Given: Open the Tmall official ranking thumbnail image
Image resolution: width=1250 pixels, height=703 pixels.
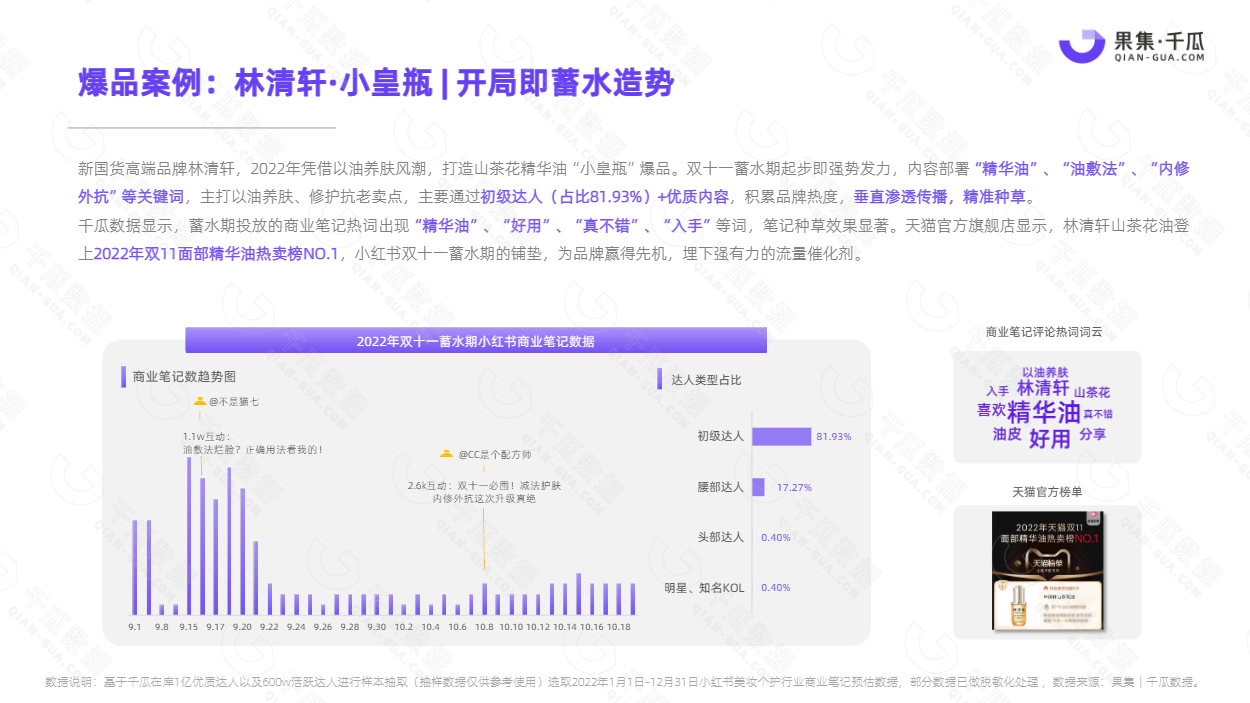Looking at the screenshot, I should tap(1047, 571).
